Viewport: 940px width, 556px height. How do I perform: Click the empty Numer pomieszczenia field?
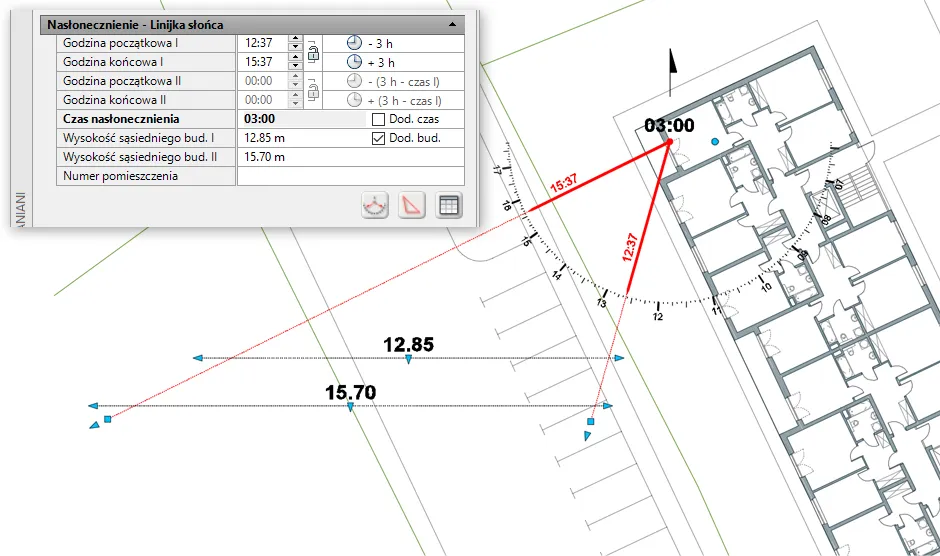click(350, 176)
